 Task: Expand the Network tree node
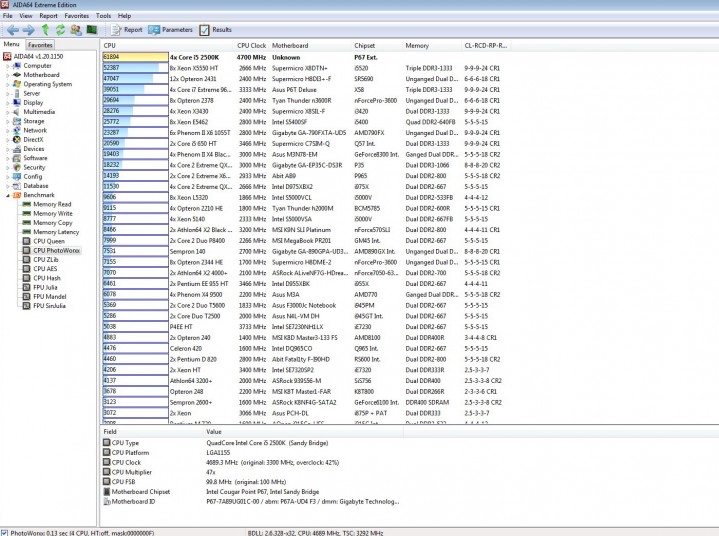coord(7,131)
